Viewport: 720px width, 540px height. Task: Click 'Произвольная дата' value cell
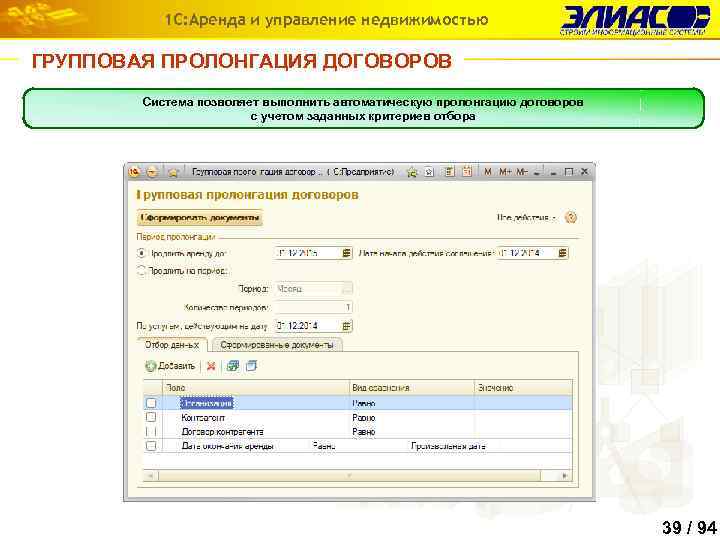(448, 446)
